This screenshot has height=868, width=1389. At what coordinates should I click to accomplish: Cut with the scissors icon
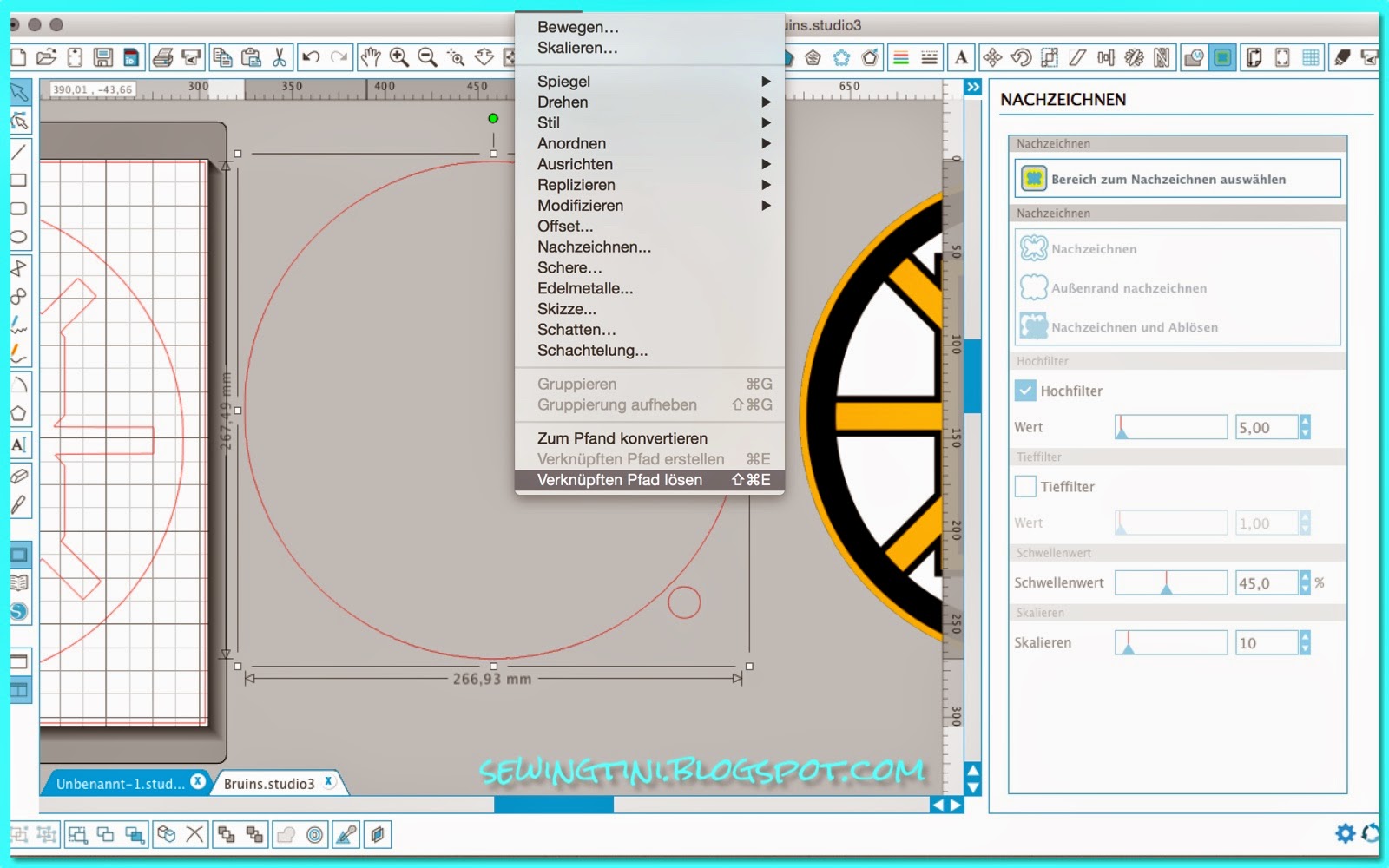click(279, 58)
